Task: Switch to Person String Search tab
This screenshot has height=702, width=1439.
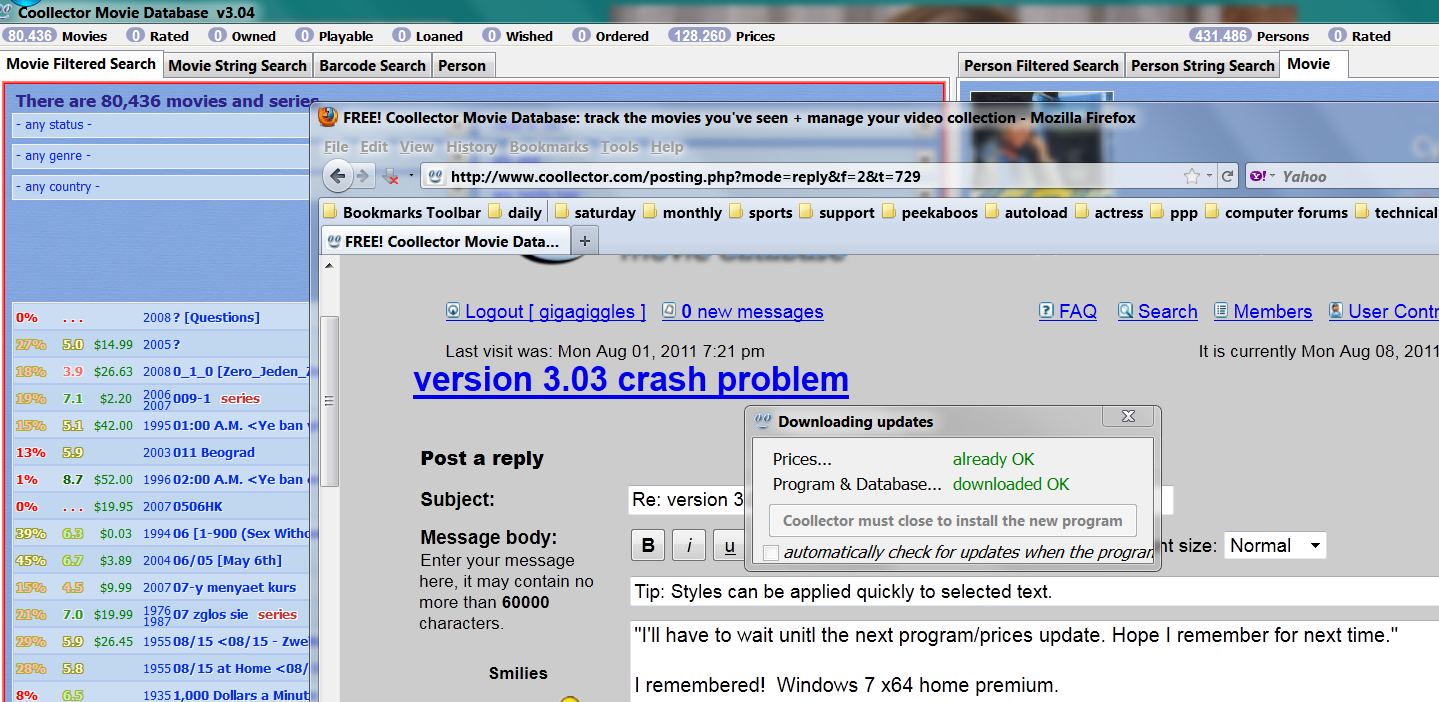Action: [x=1202, y=66]
